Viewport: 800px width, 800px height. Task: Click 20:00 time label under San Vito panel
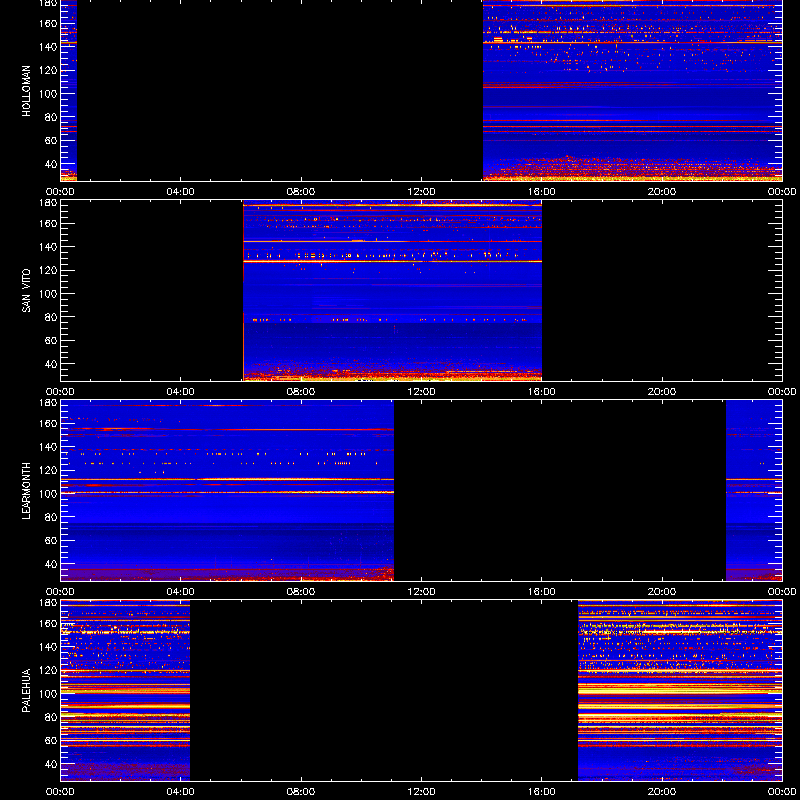pos(662,392)
